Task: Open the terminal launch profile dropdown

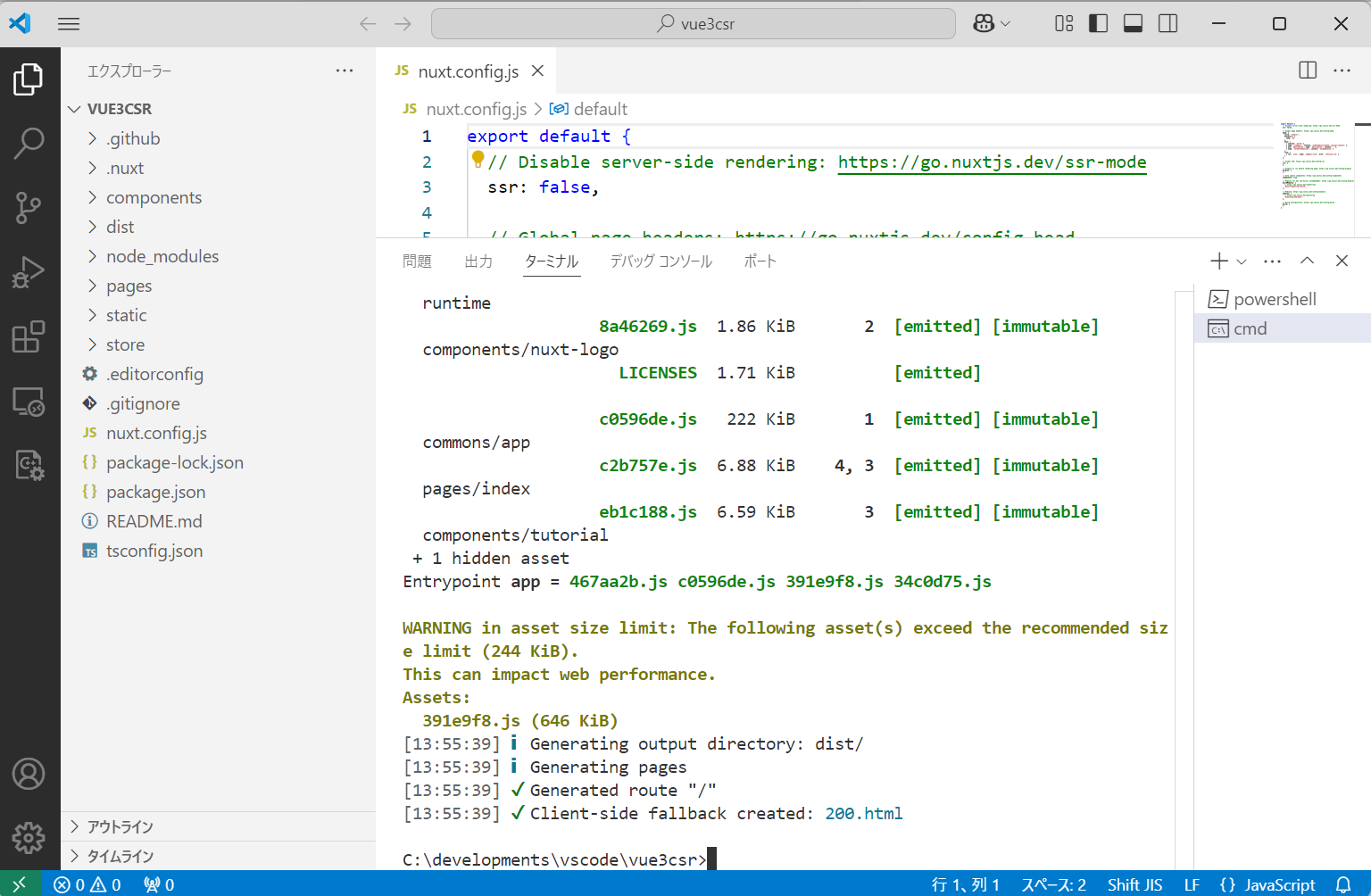Action: (x=1241, y=261)
